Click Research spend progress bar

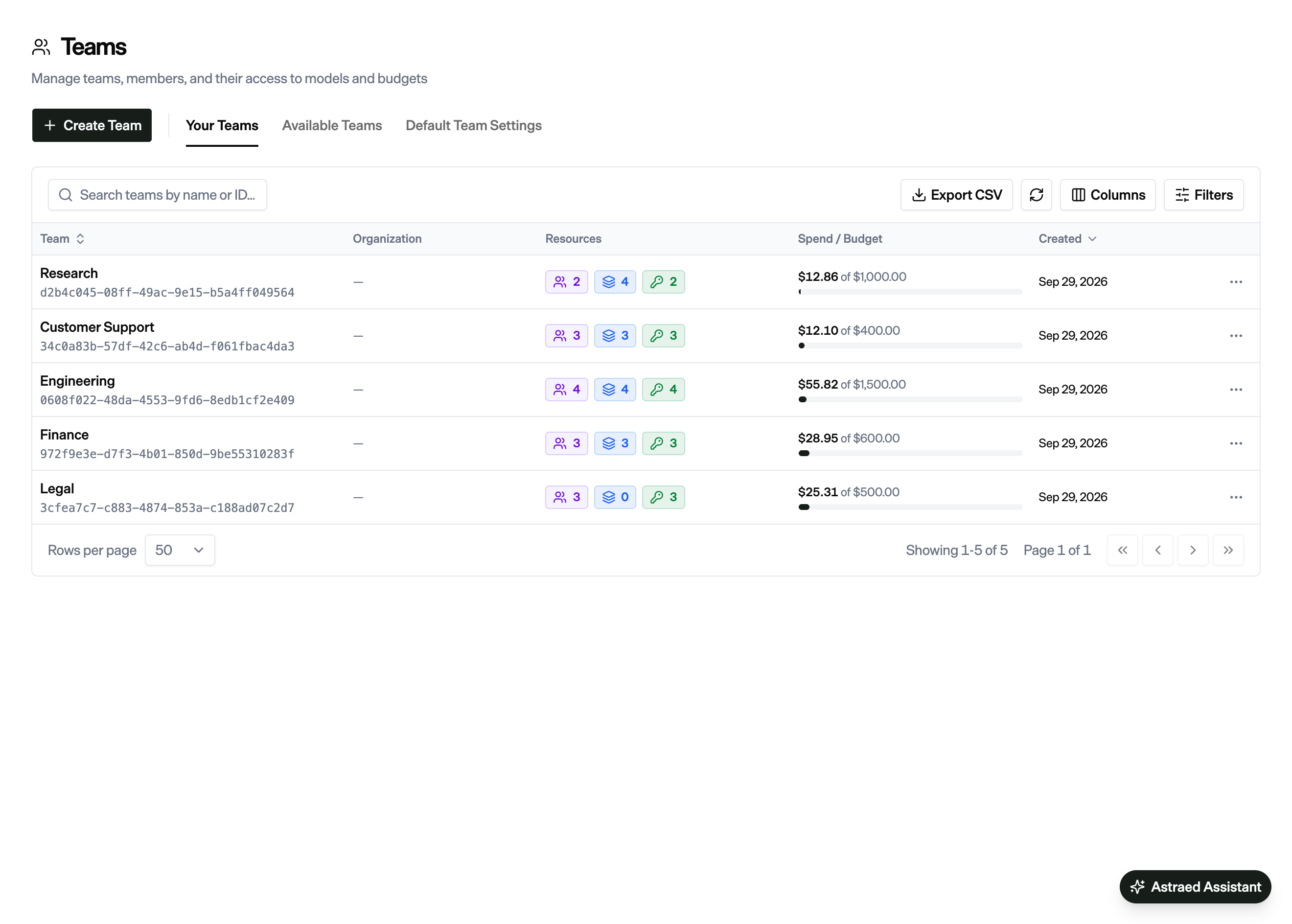(910, 292)
